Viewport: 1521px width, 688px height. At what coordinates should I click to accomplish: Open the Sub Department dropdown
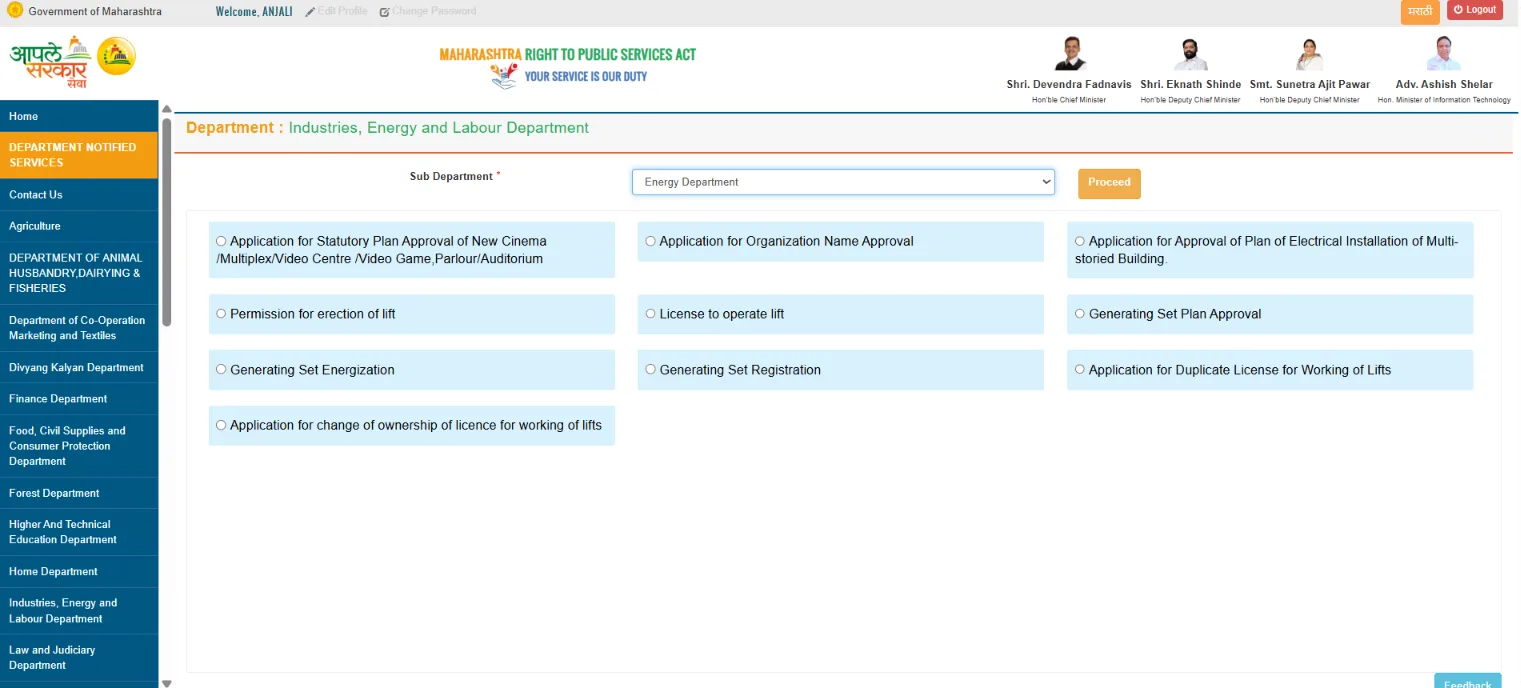(x=843, y=182)
